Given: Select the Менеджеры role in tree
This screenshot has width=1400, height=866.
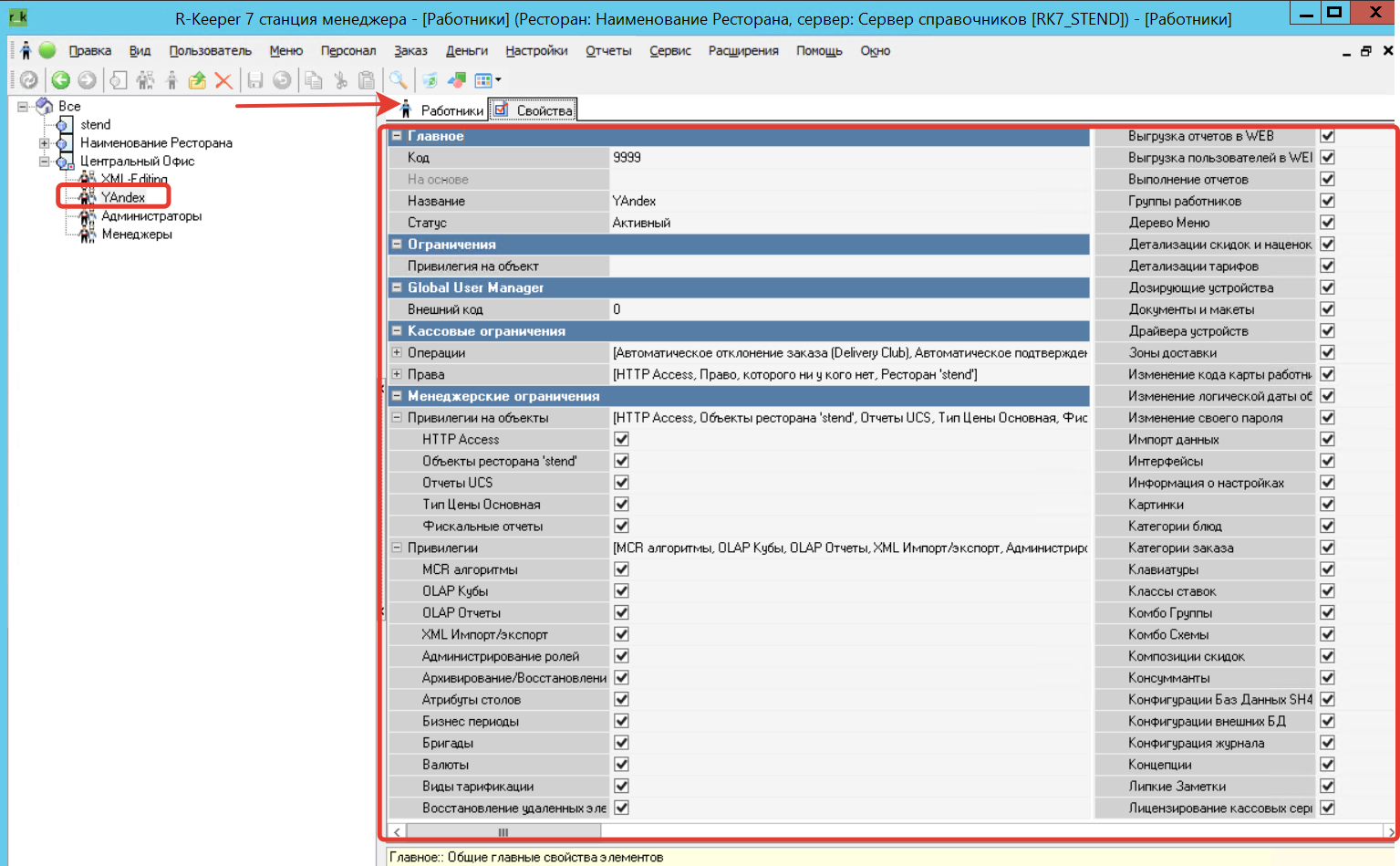Looking at the screenshot, I should coord(137,235).
